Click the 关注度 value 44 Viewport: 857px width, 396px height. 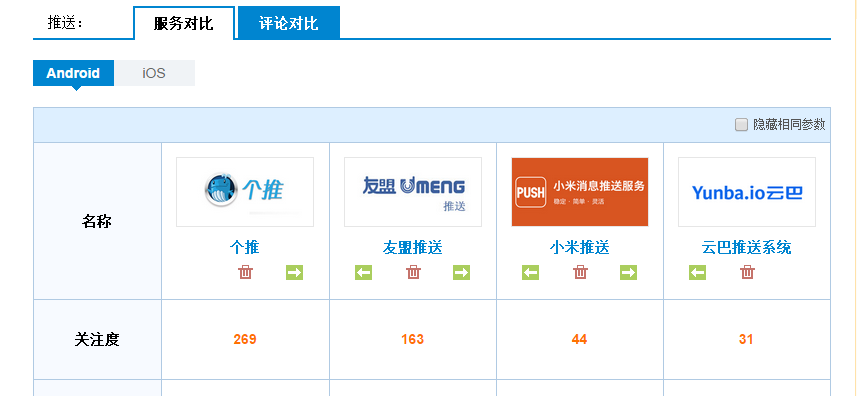click(x=579, y=340)
